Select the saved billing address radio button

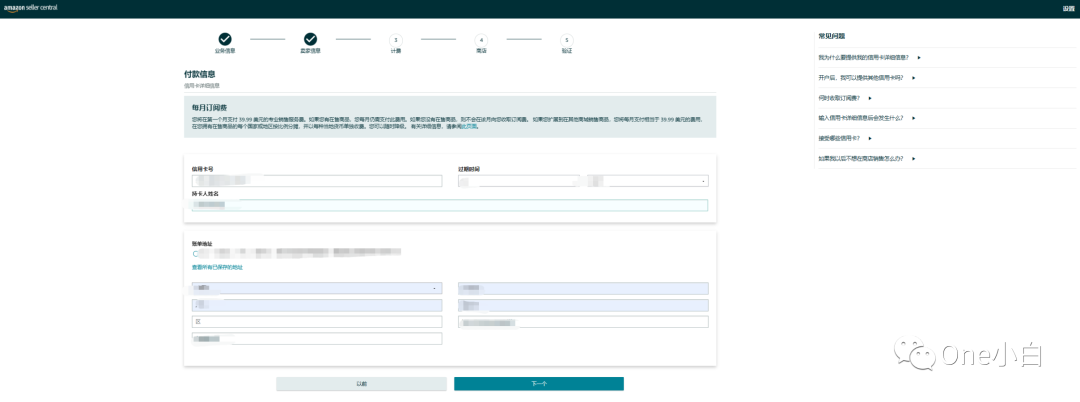tap(196, 254)
